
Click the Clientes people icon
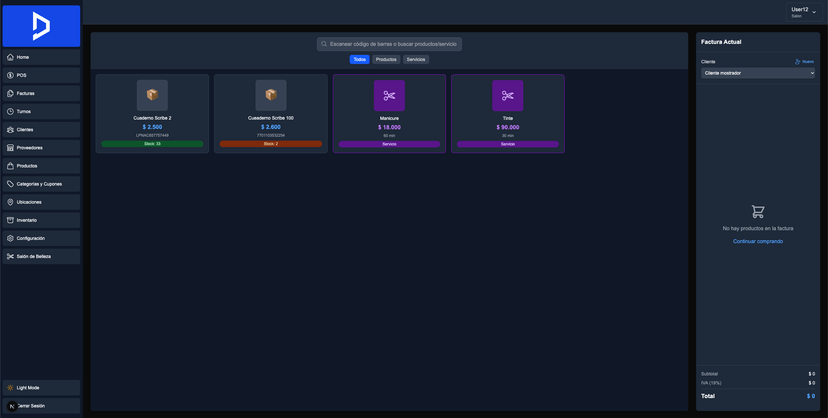[10, 129]
